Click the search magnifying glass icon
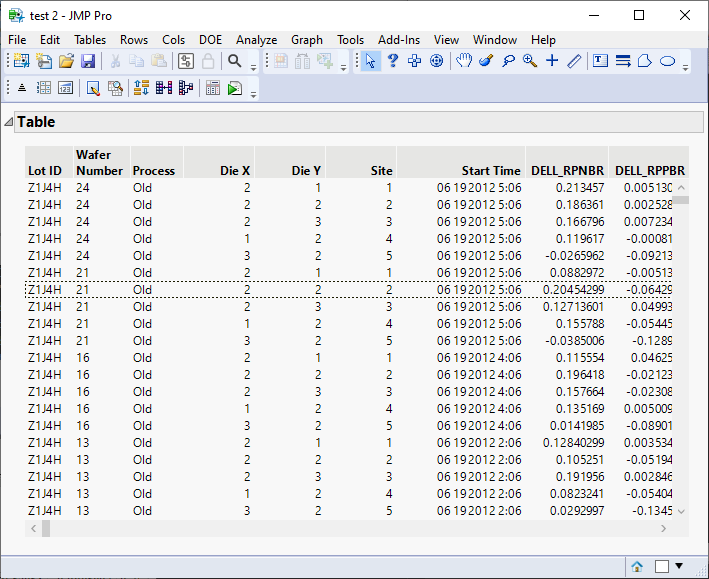 234,61
